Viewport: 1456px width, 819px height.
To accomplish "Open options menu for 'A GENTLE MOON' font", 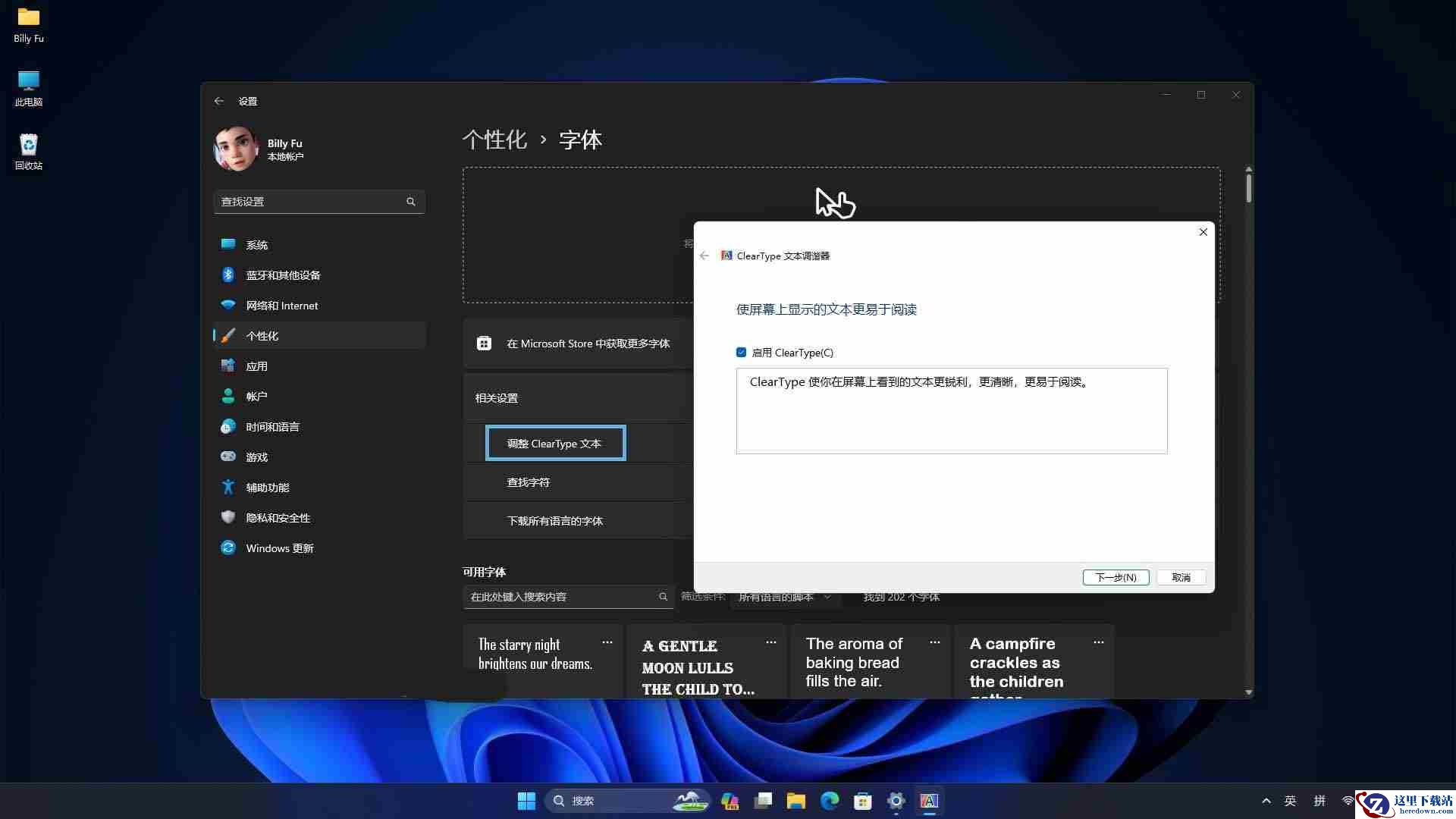I will 771,642.
